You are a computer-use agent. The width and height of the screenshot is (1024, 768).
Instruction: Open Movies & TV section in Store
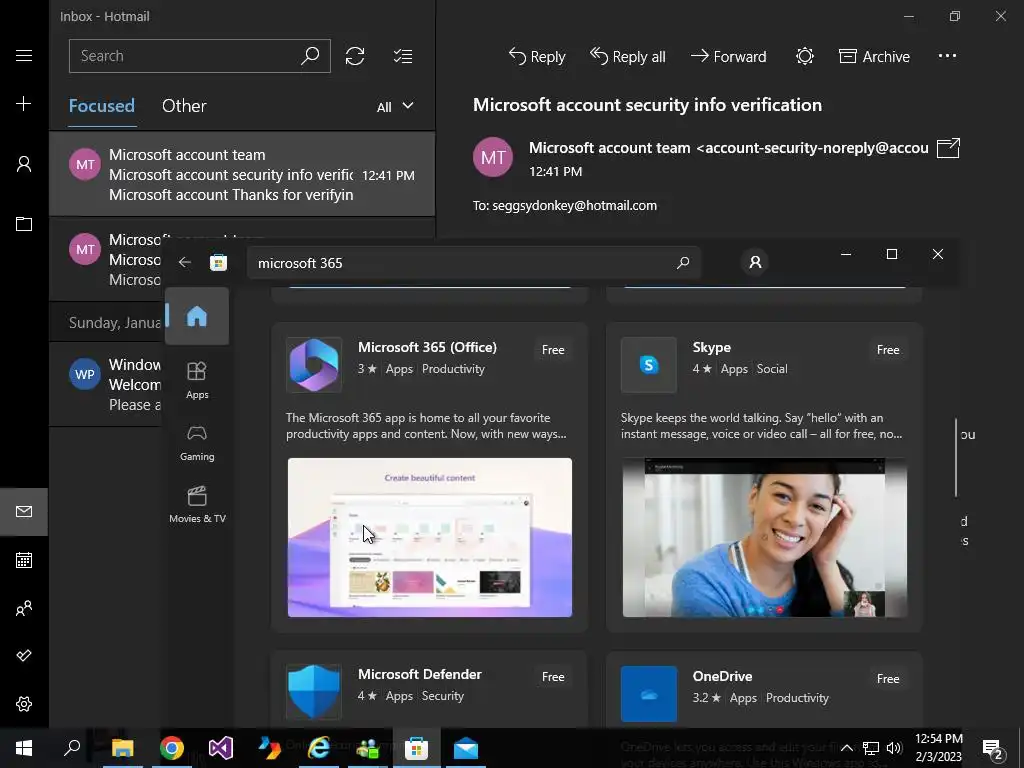point(197,505)
